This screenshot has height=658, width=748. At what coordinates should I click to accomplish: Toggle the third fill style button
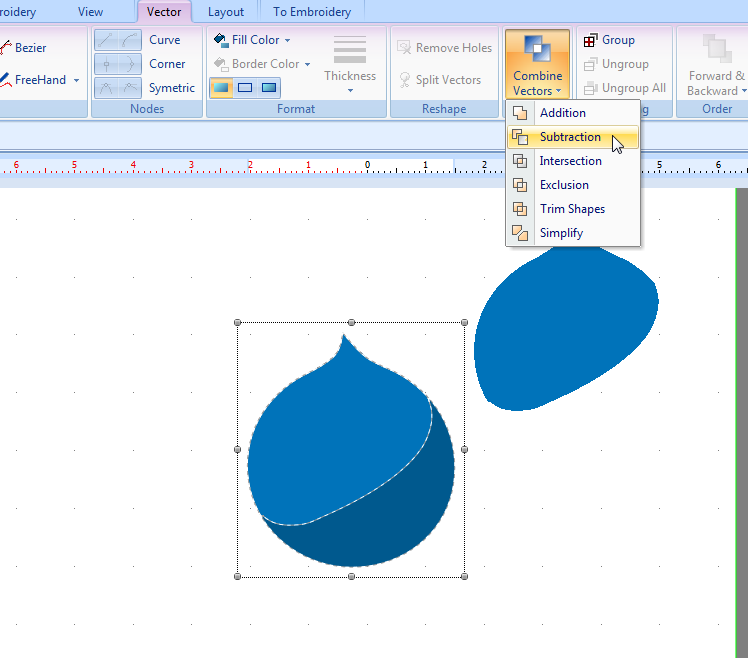269,88
